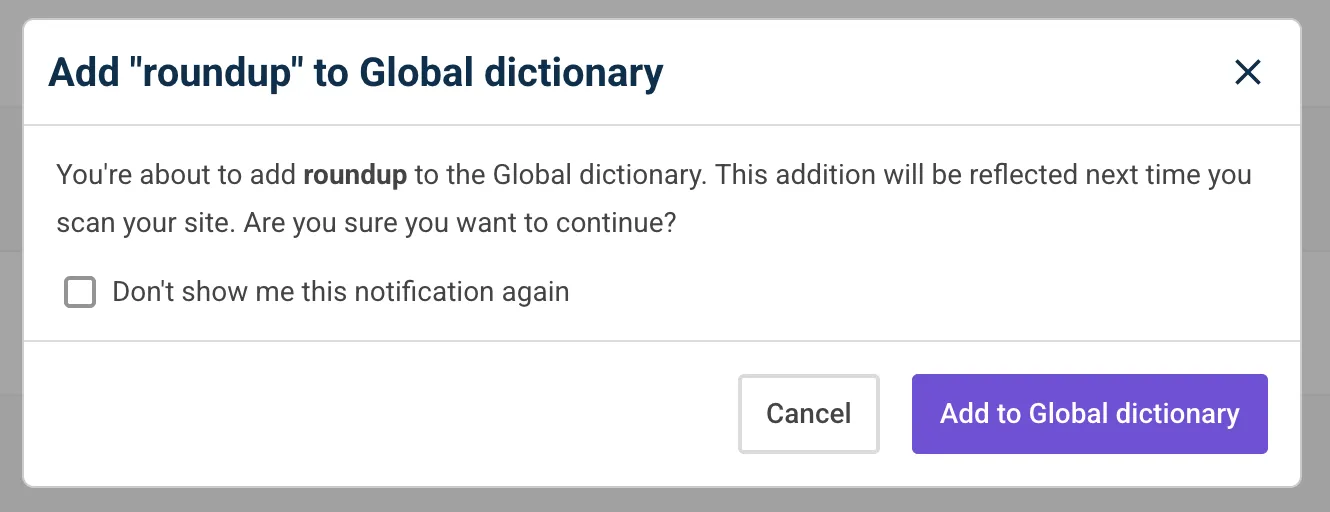Dismiss the modal using the top-right X
The height and width of the screenshot is (512, 1330).
(x=1247, y=72)
